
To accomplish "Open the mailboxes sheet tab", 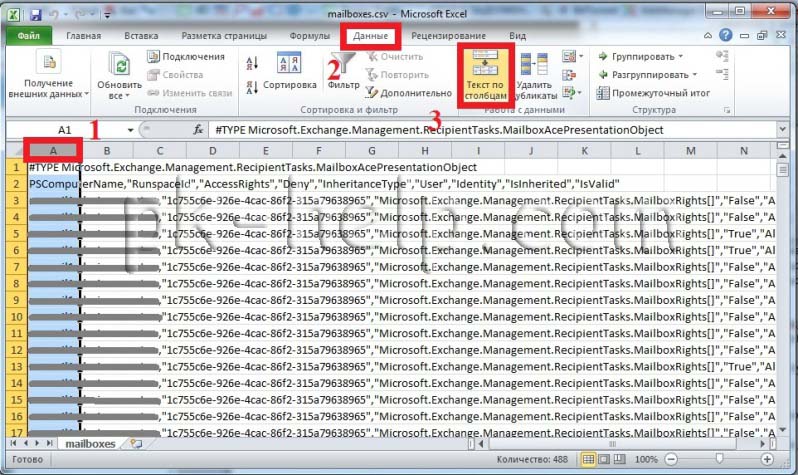I will click(x=90, y=444).
